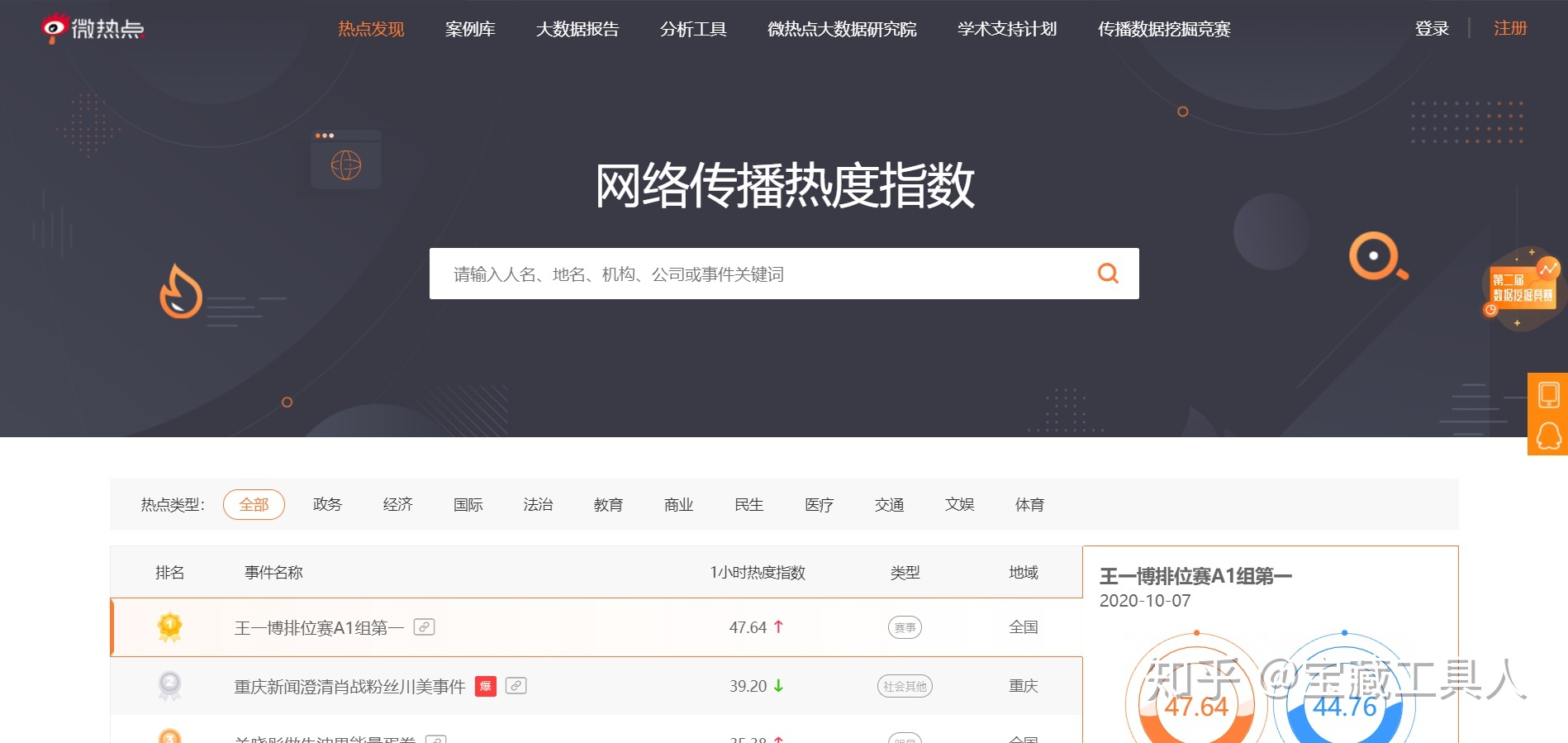Open 分析工具 menu
The width and height of the screenshot is (1568, 743).
[x=693, y=29]
